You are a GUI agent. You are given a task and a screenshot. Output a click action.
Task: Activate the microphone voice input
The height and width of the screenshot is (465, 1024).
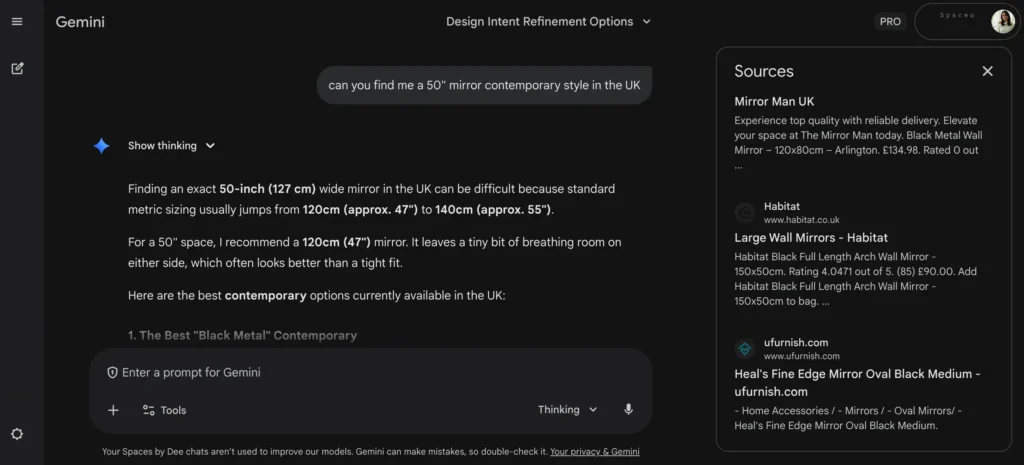(628, 410)
